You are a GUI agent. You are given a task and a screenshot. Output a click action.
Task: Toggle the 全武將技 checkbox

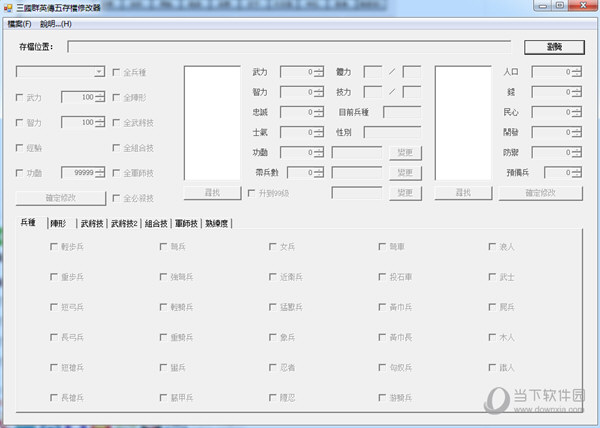(x=118, y=122)
